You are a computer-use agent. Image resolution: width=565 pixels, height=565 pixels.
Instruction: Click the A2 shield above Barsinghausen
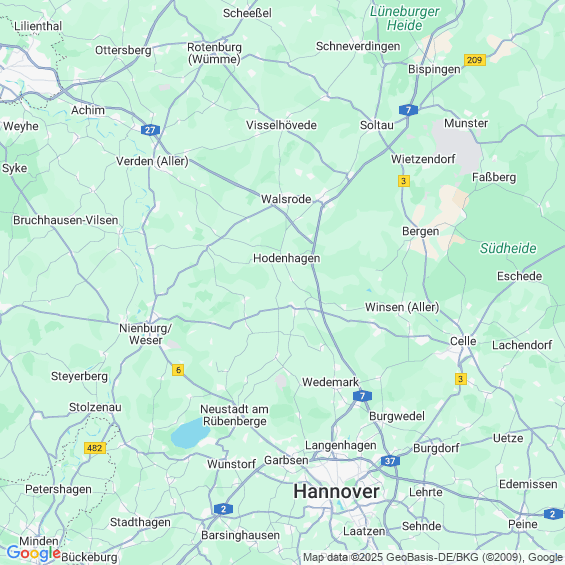[x=223, y=509]
